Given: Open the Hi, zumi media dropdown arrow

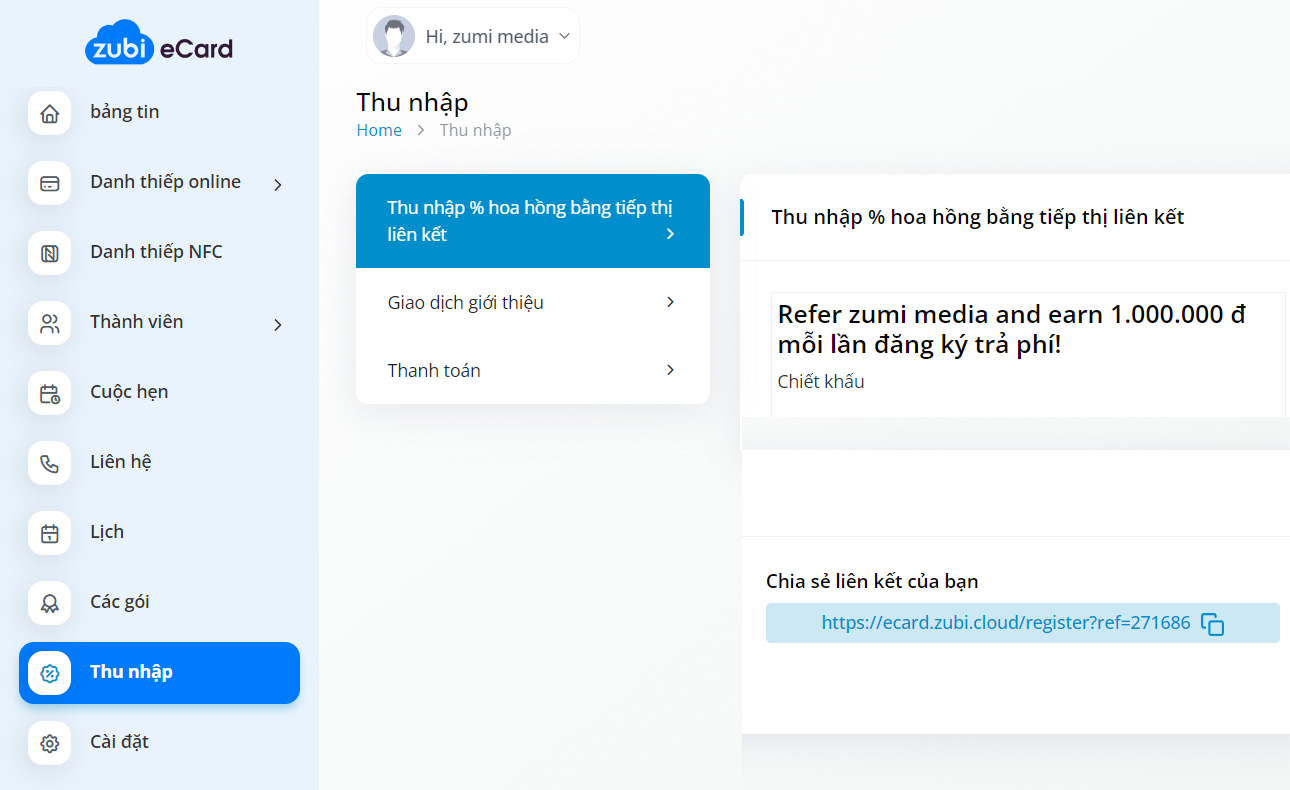Looking at the screenshot, I should tap(564, 36).
